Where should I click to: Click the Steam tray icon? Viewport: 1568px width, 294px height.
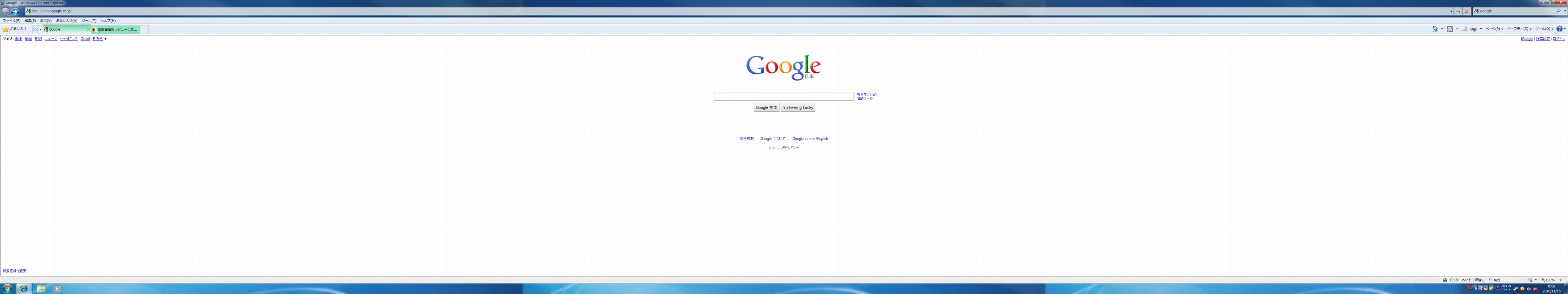point(1515,289)
